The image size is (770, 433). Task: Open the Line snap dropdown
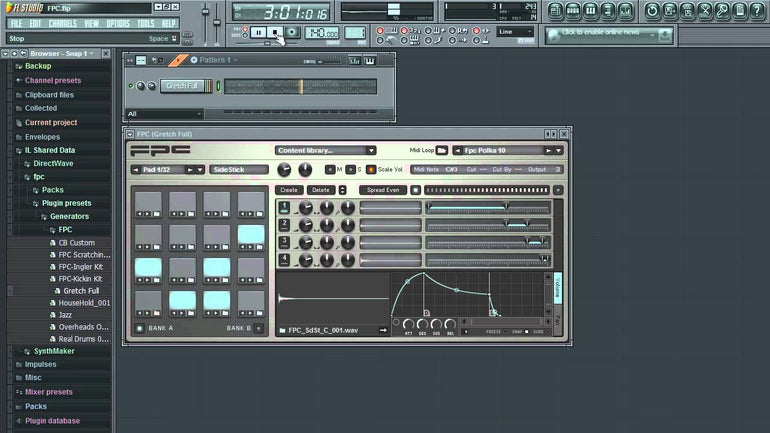[515, 32]
